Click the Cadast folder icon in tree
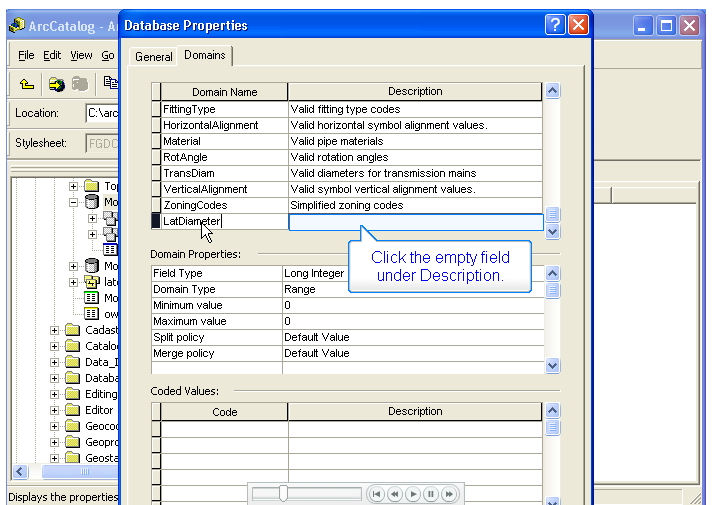Image resolution: width=715 pixels, height=505 pixels. click(73, 330)
